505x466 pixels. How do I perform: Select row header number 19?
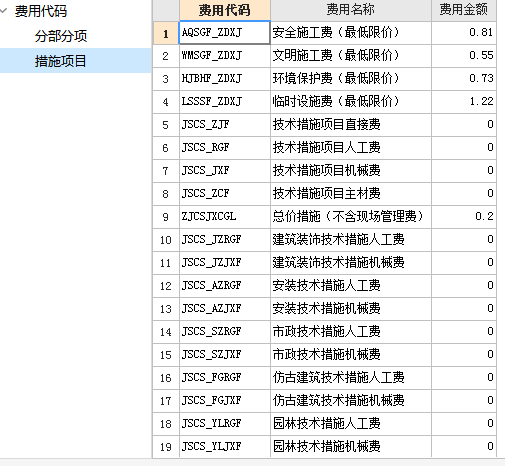[166, 447]
